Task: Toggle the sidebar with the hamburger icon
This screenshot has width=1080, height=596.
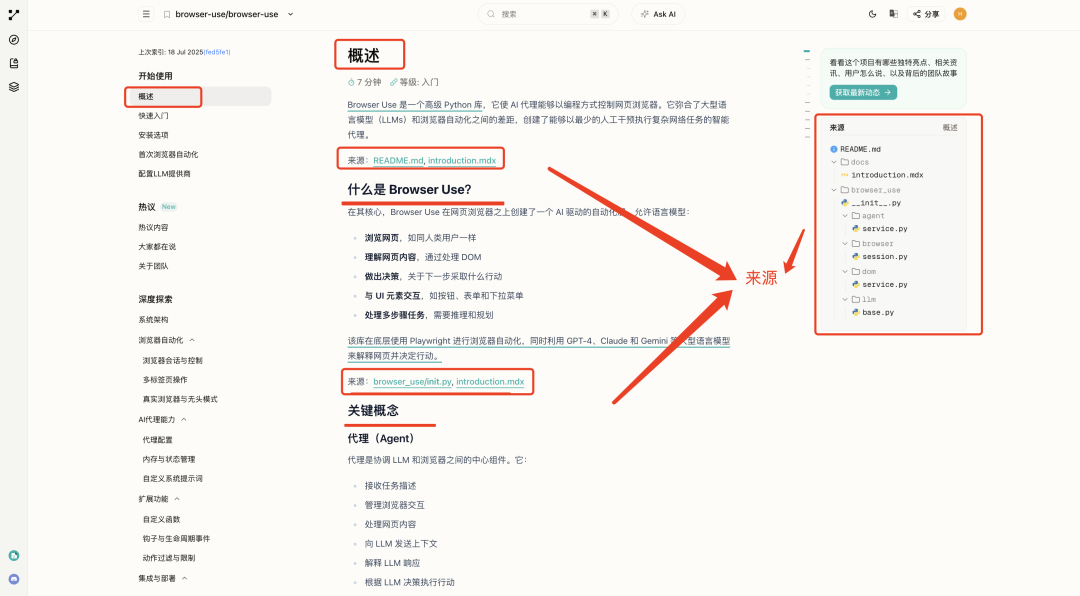Action: pyautogui.click(x=146, y=14)
